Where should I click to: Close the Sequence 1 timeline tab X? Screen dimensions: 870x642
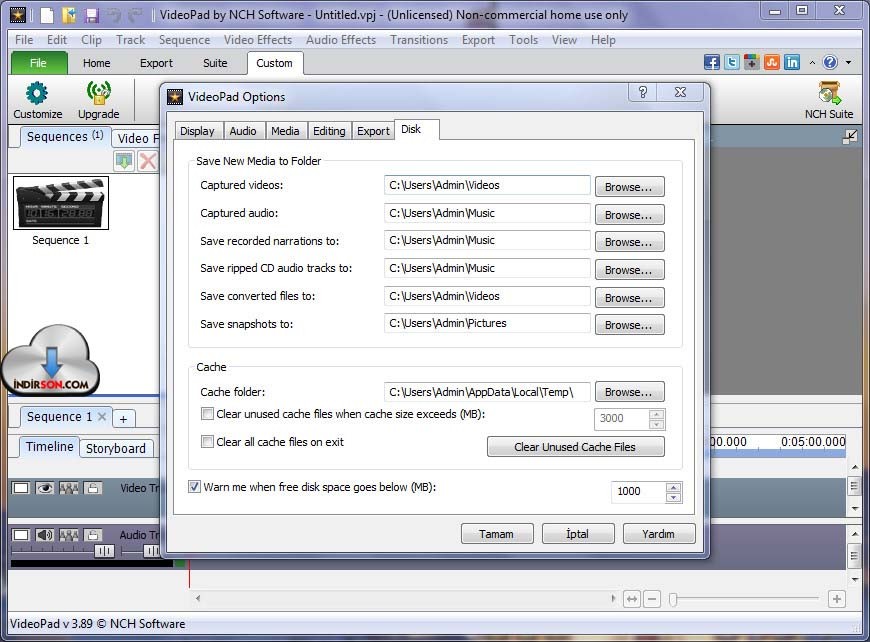(x=102, y=416)
